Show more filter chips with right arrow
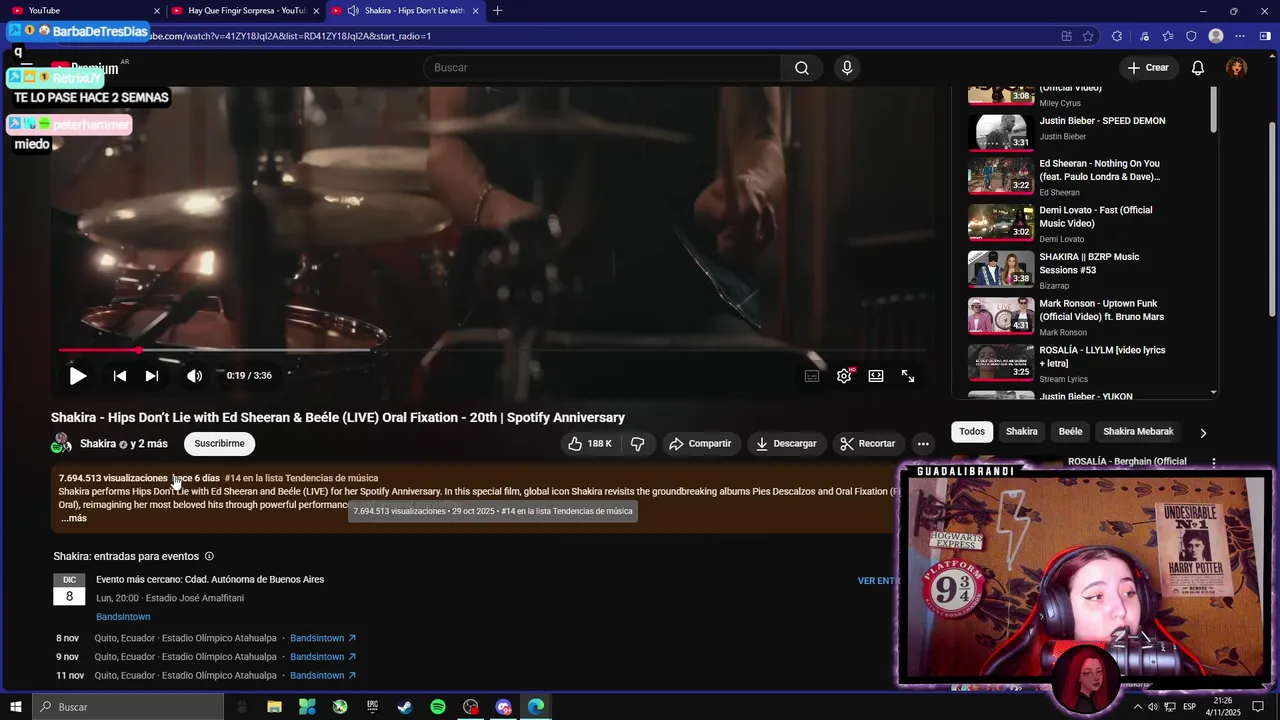 [x=1203, y=433]
